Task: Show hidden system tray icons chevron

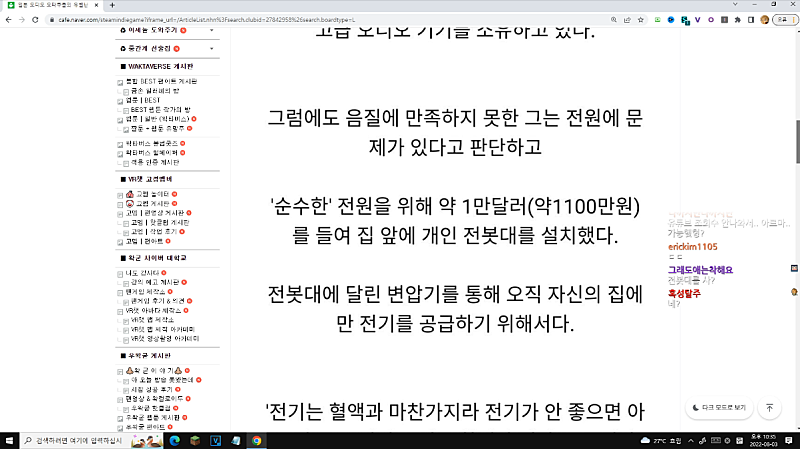Action: click(x=691, y=440)
